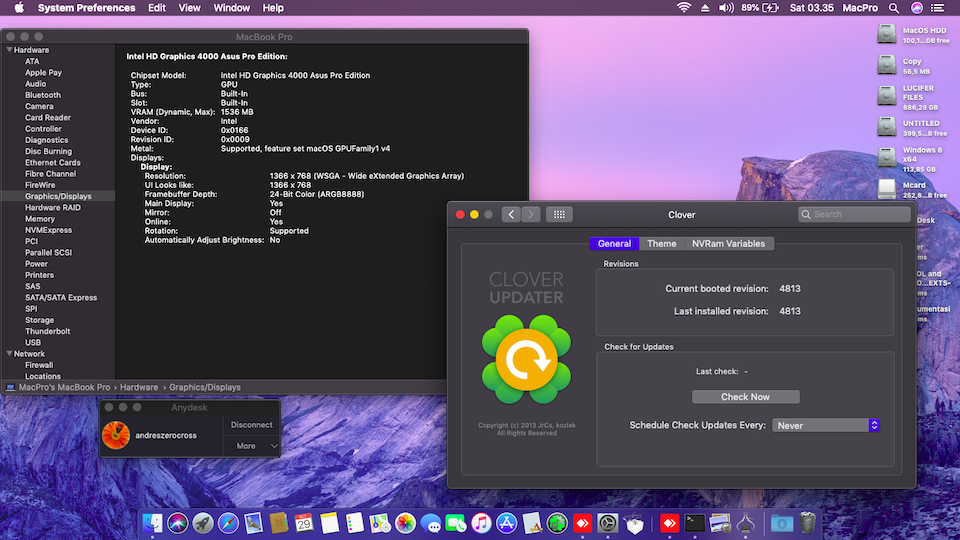
Task: Launch Siri from the dock
Action: click(x=178, y=523)
